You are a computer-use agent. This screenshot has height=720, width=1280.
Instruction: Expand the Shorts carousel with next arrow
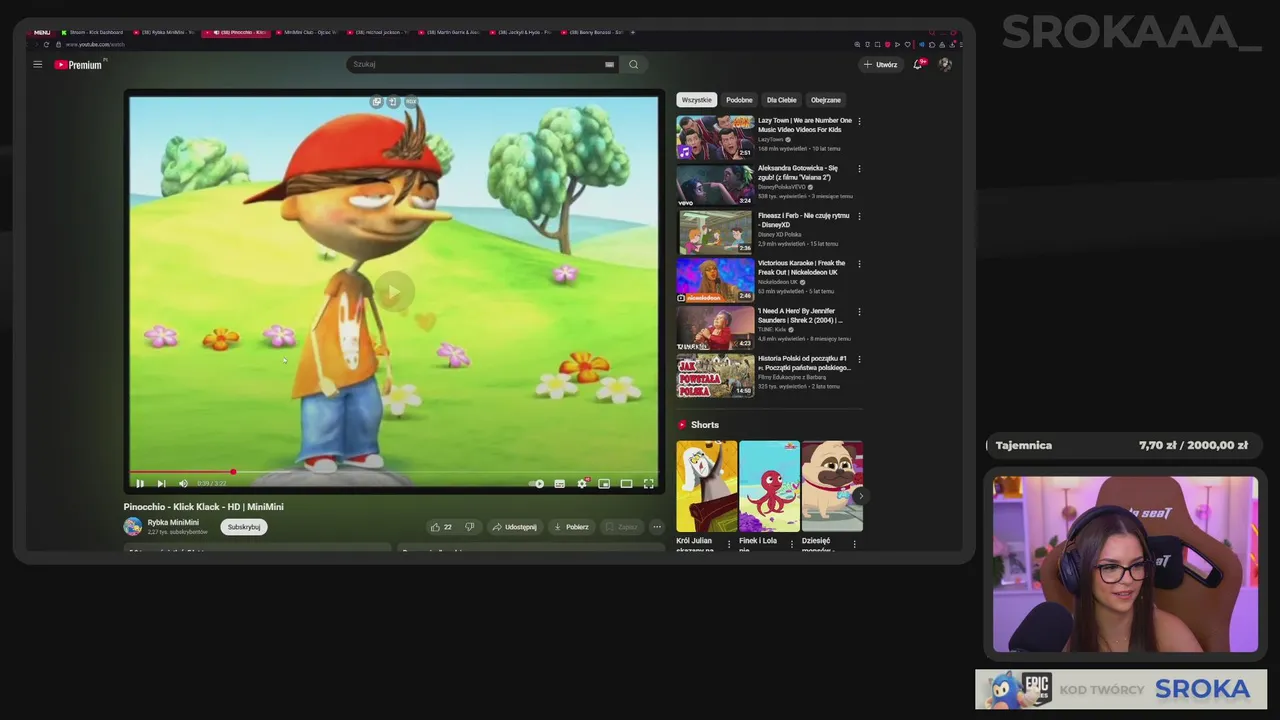point(860,495)
